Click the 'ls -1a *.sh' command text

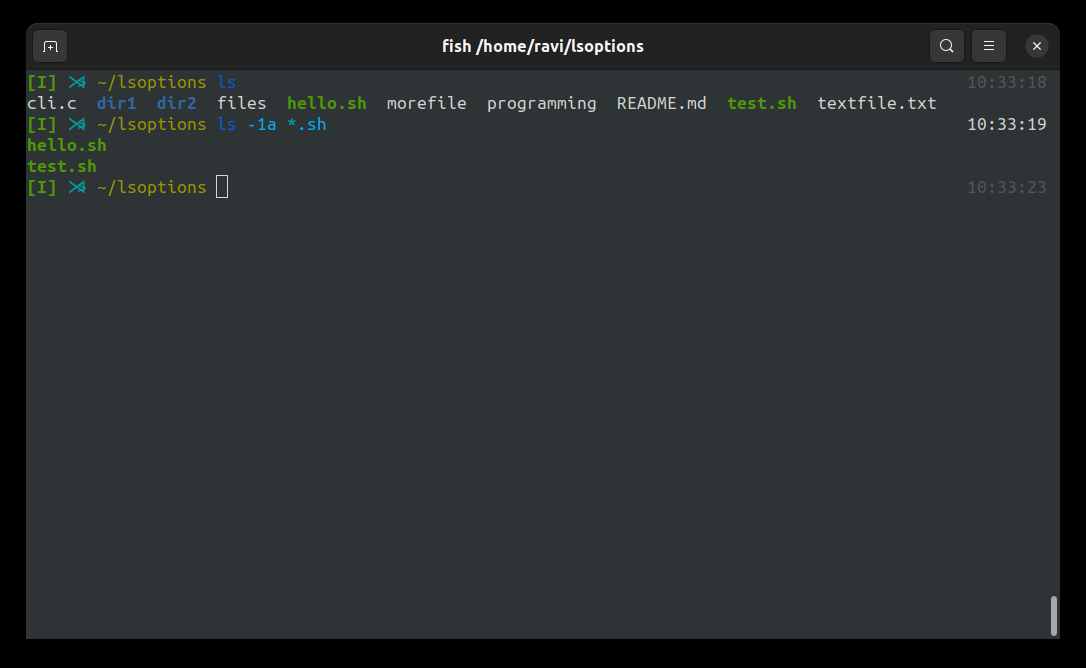coord(271,124)
